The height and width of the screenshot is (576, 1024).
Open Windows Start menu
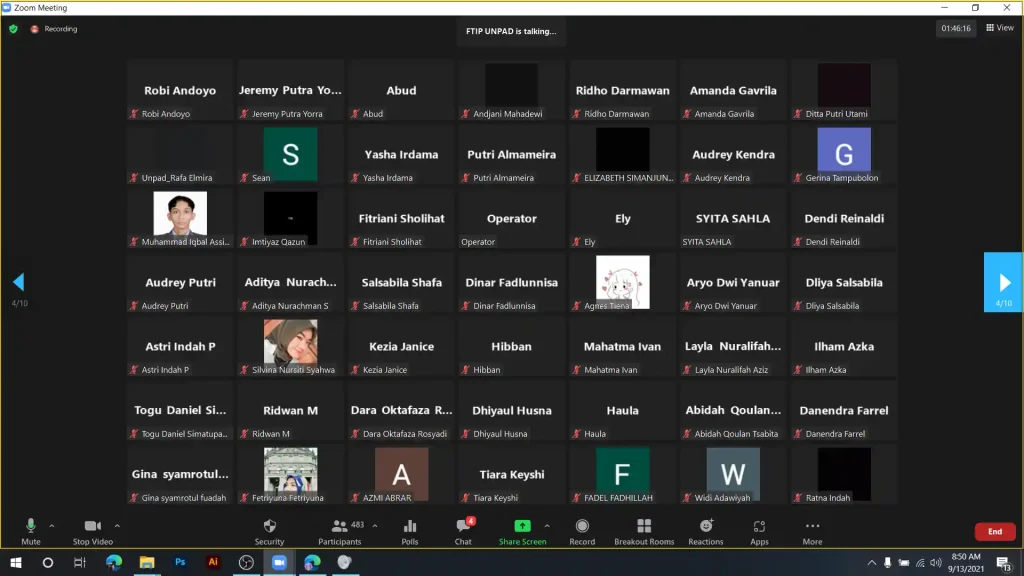(16, 562)
